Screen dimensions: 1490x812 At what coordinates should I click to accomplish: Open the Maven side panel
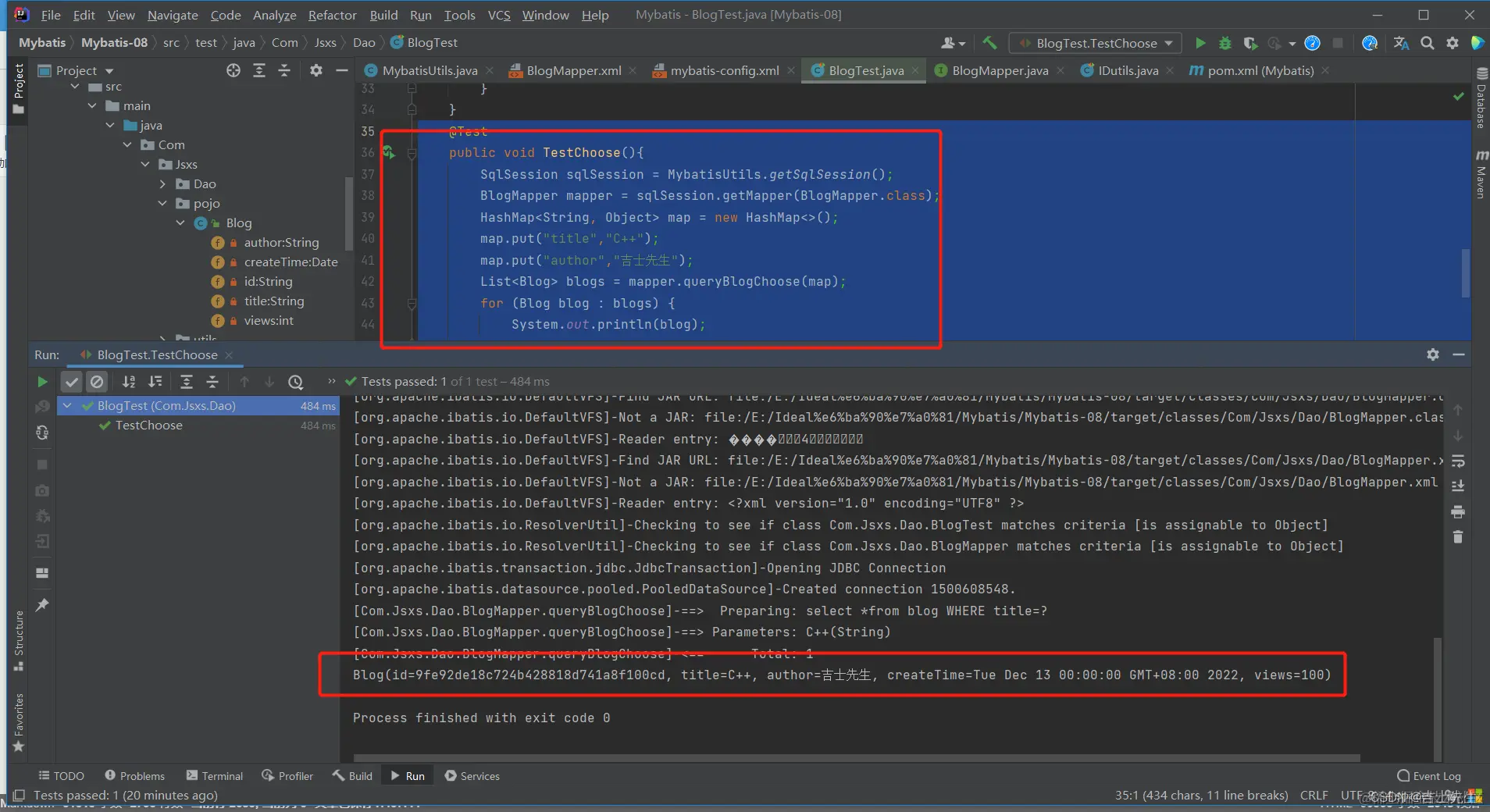tap(1480, 173)
